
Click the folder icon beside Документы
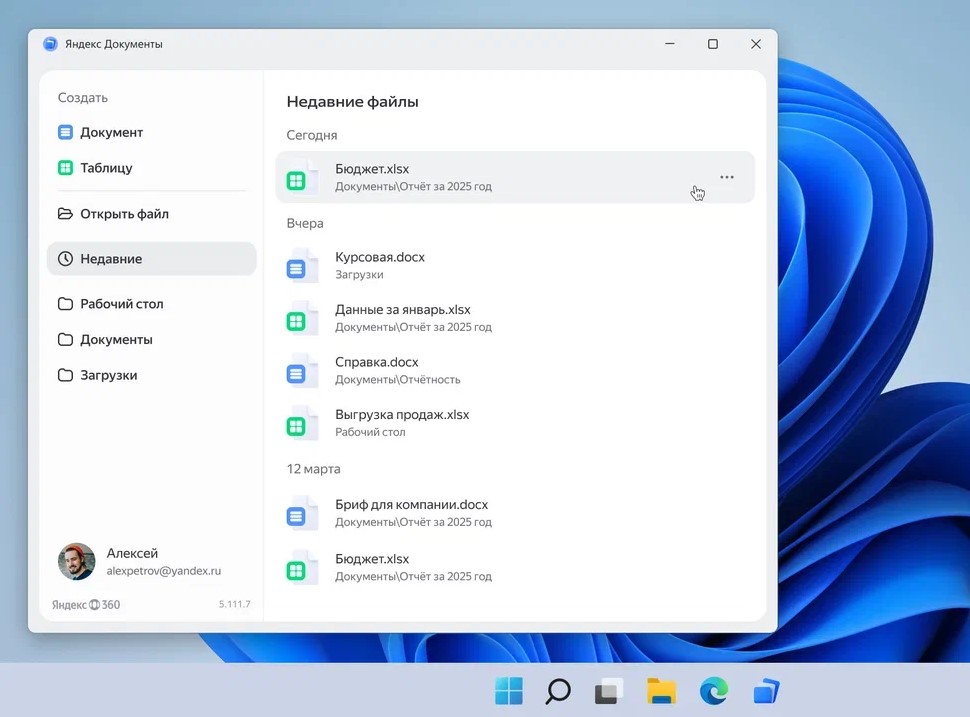(65, 340)
